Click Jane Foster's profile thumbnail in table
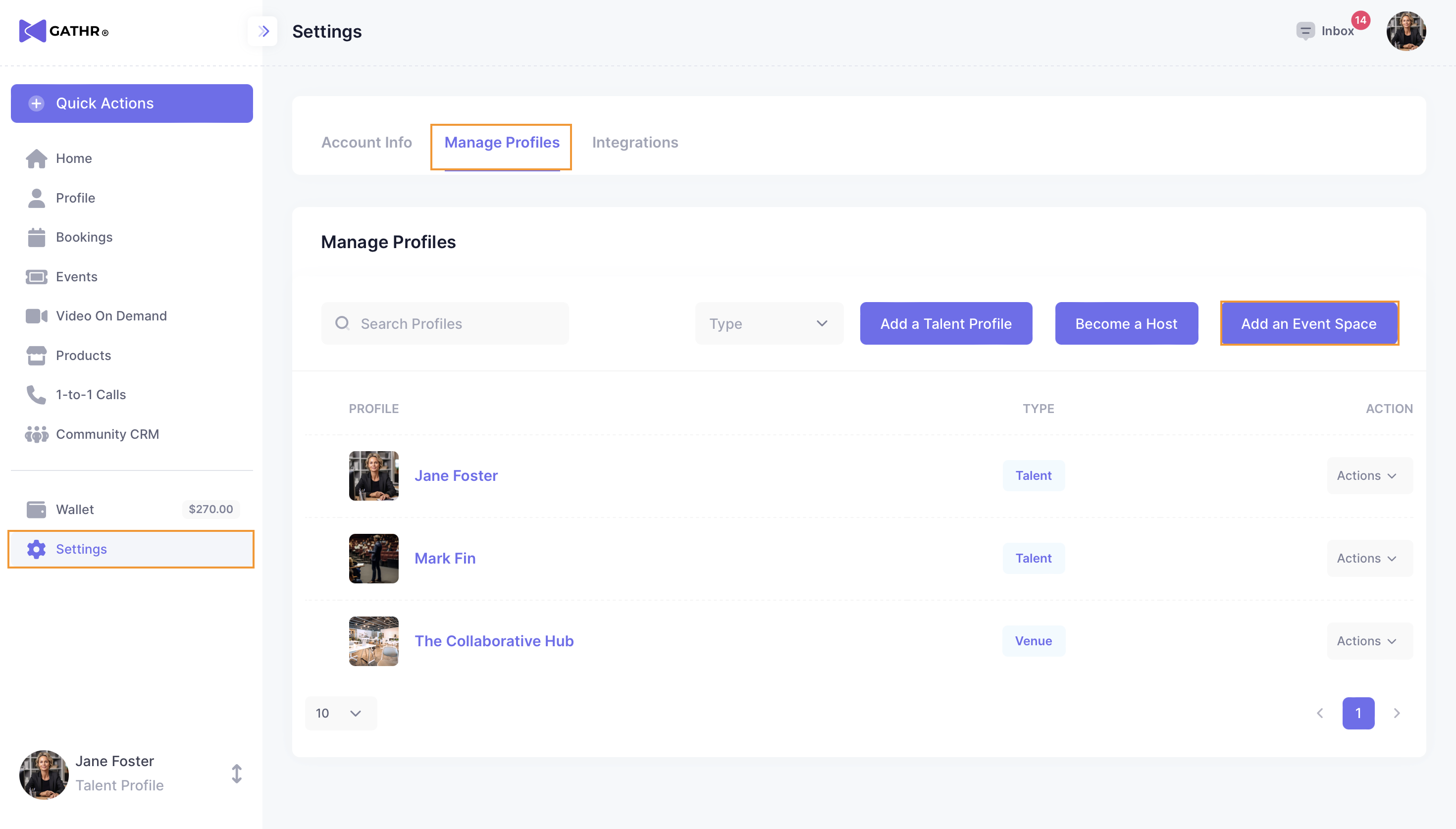Screen dimensions: 1456x829 (373, 476)
